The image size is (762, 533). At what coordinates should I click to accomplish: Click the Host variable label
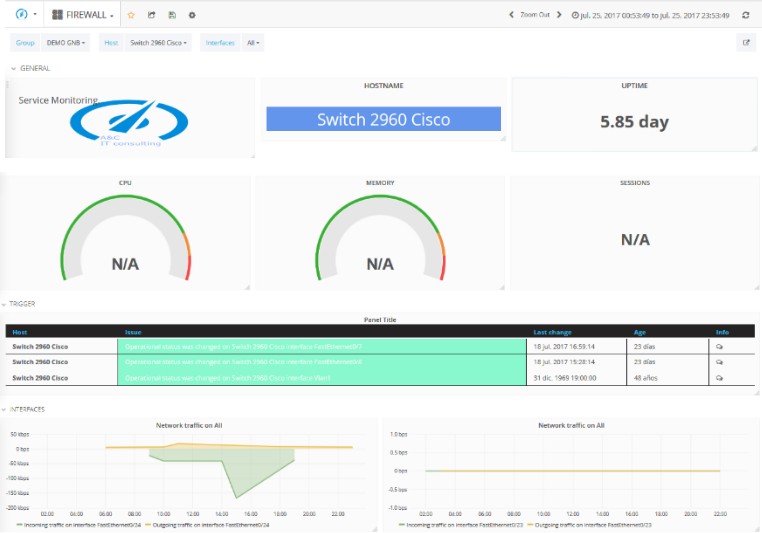[111, 43]
